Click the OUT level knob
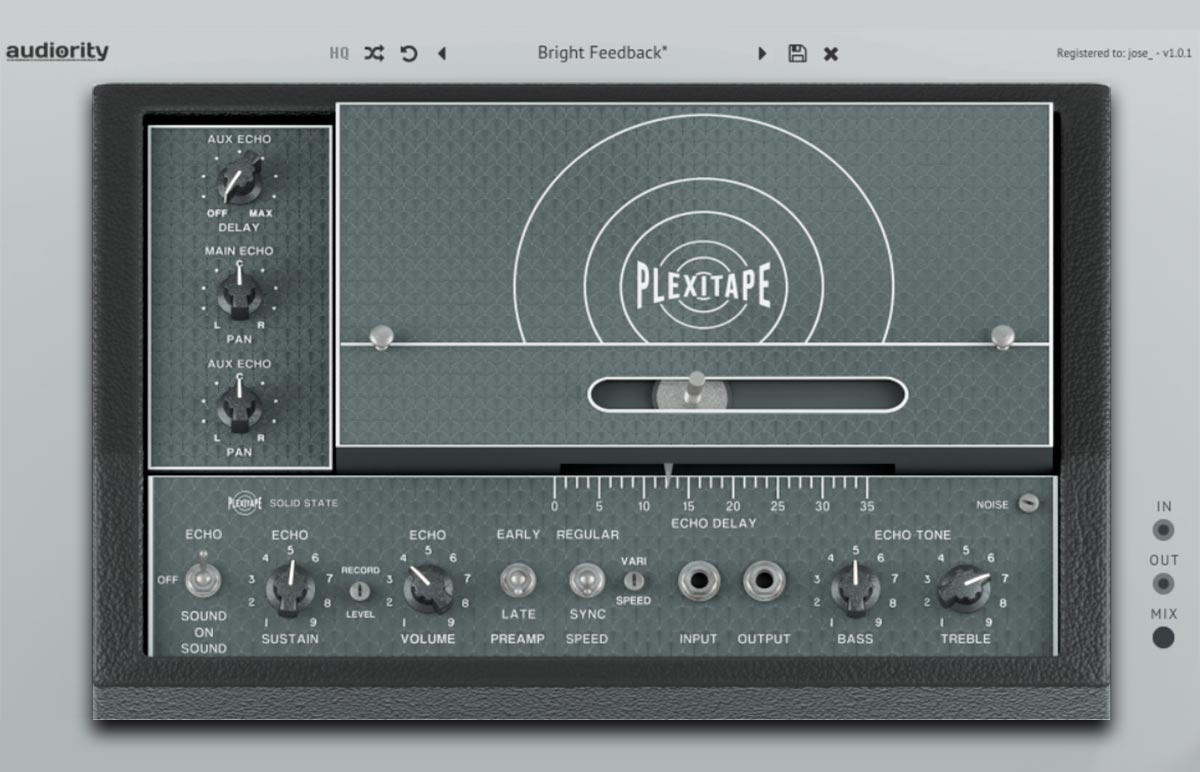Screen dimensions: 1200x772 click(1163, 584)
